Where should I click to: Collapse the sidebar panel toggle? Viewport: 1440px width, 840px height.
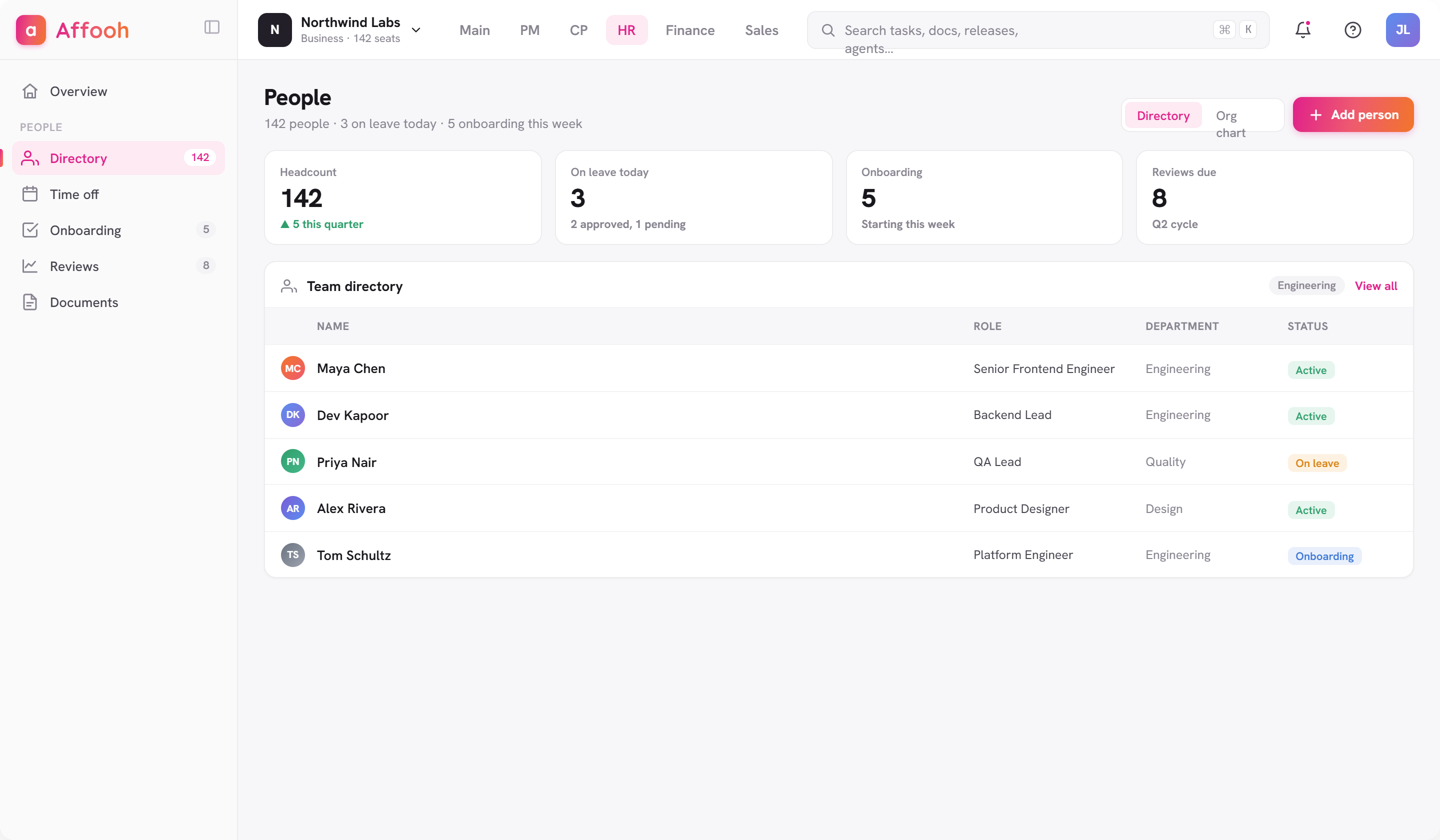[x=212, y=27]
